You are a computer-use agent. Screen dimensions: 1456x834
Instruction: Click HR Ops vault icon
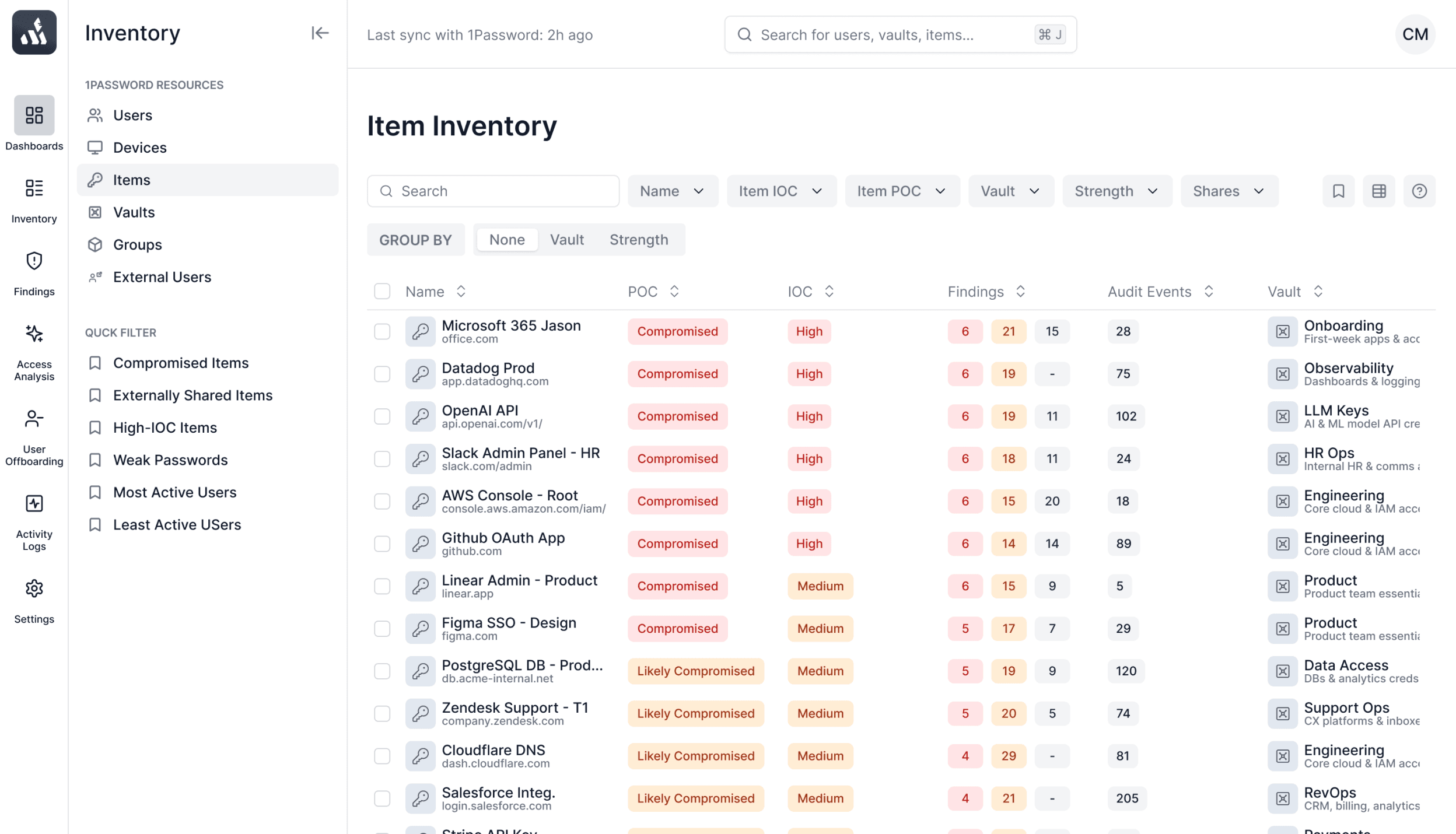pos(1282,459)
